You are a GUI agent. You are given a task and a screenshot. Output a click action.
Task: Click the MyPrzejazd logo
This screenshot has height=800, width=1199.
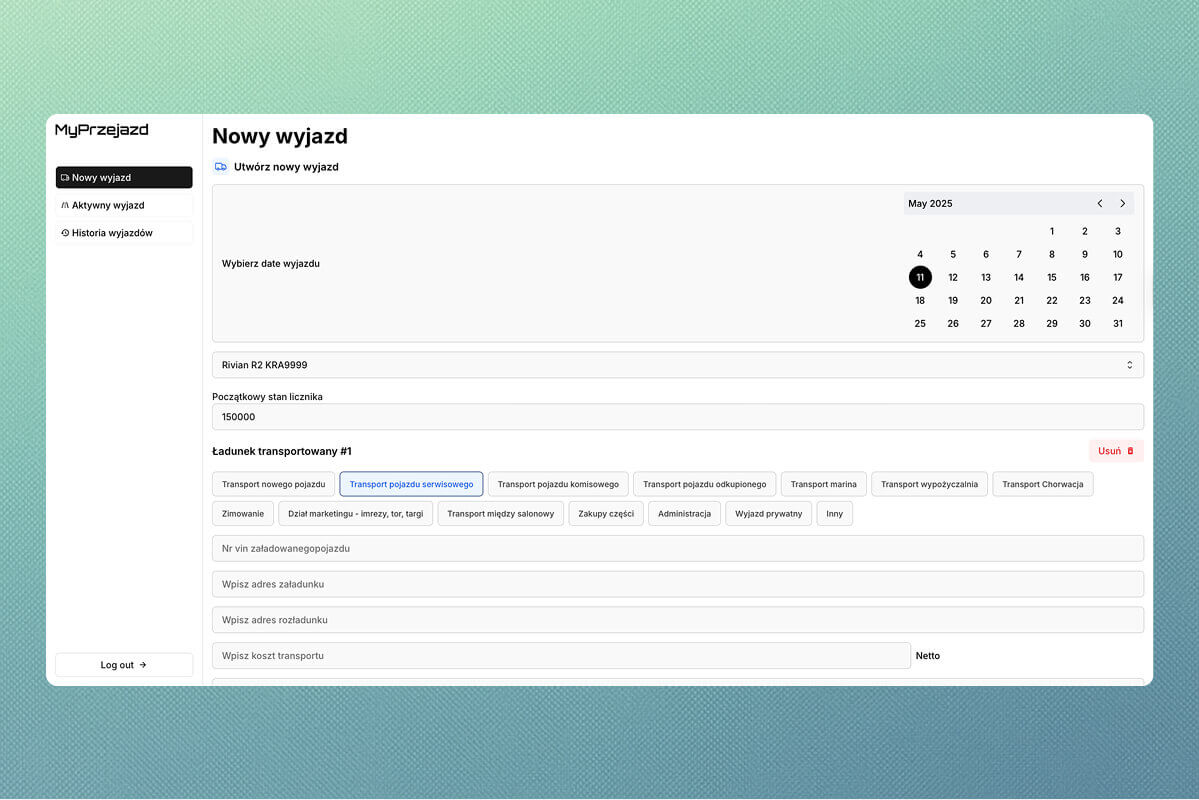tap(102, 130)
